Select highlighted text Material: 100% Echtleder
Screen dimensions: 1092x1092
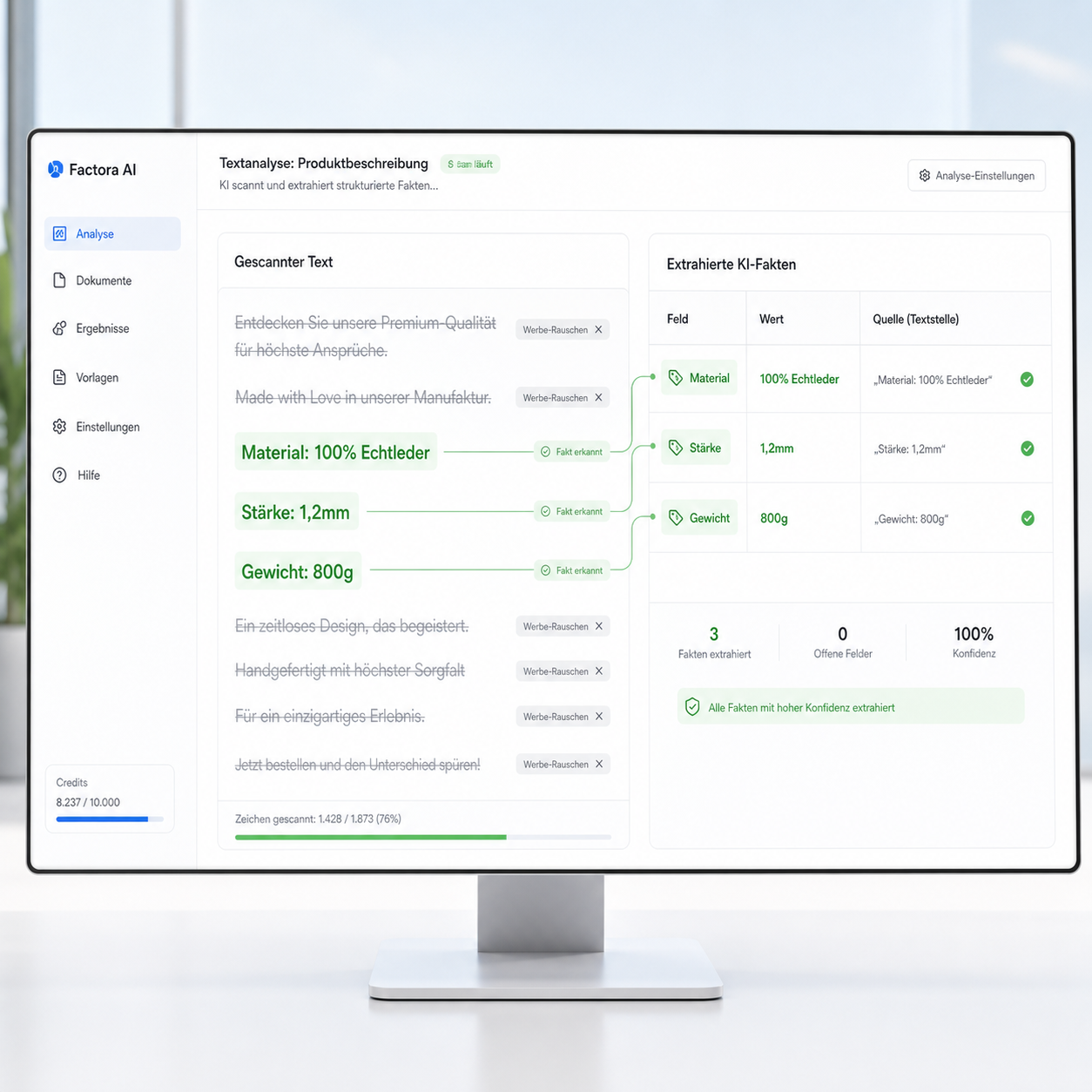pos(335,452)
